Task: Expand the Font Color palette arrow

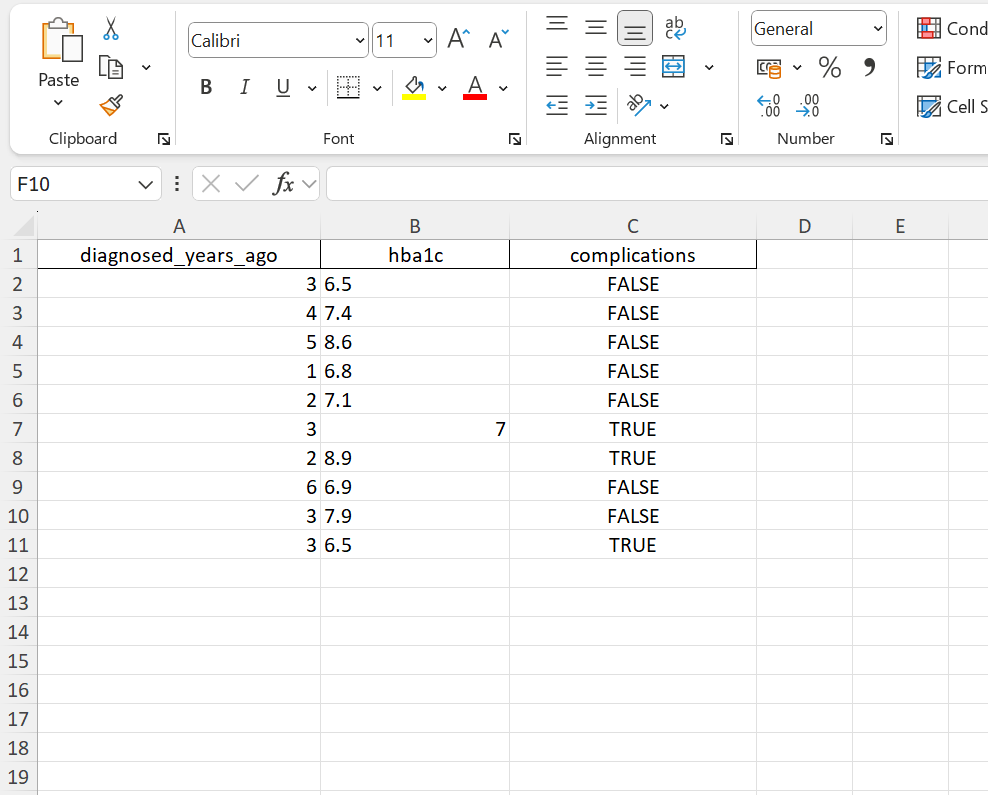Action: tap(503, 88)
